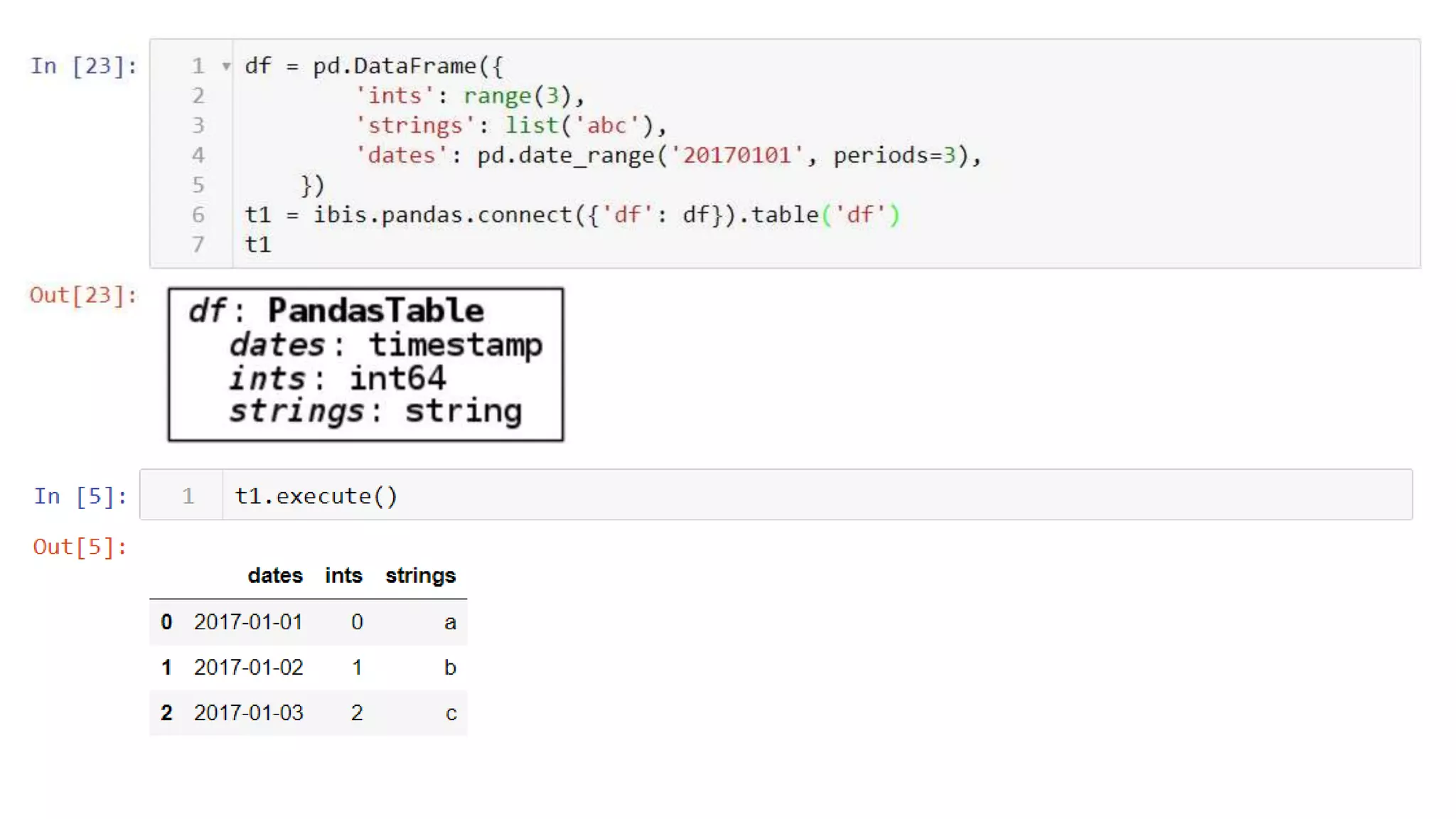Click the string cell containing letter c
This screenshot has height=819, width=1456.
(x=451, y=713)
